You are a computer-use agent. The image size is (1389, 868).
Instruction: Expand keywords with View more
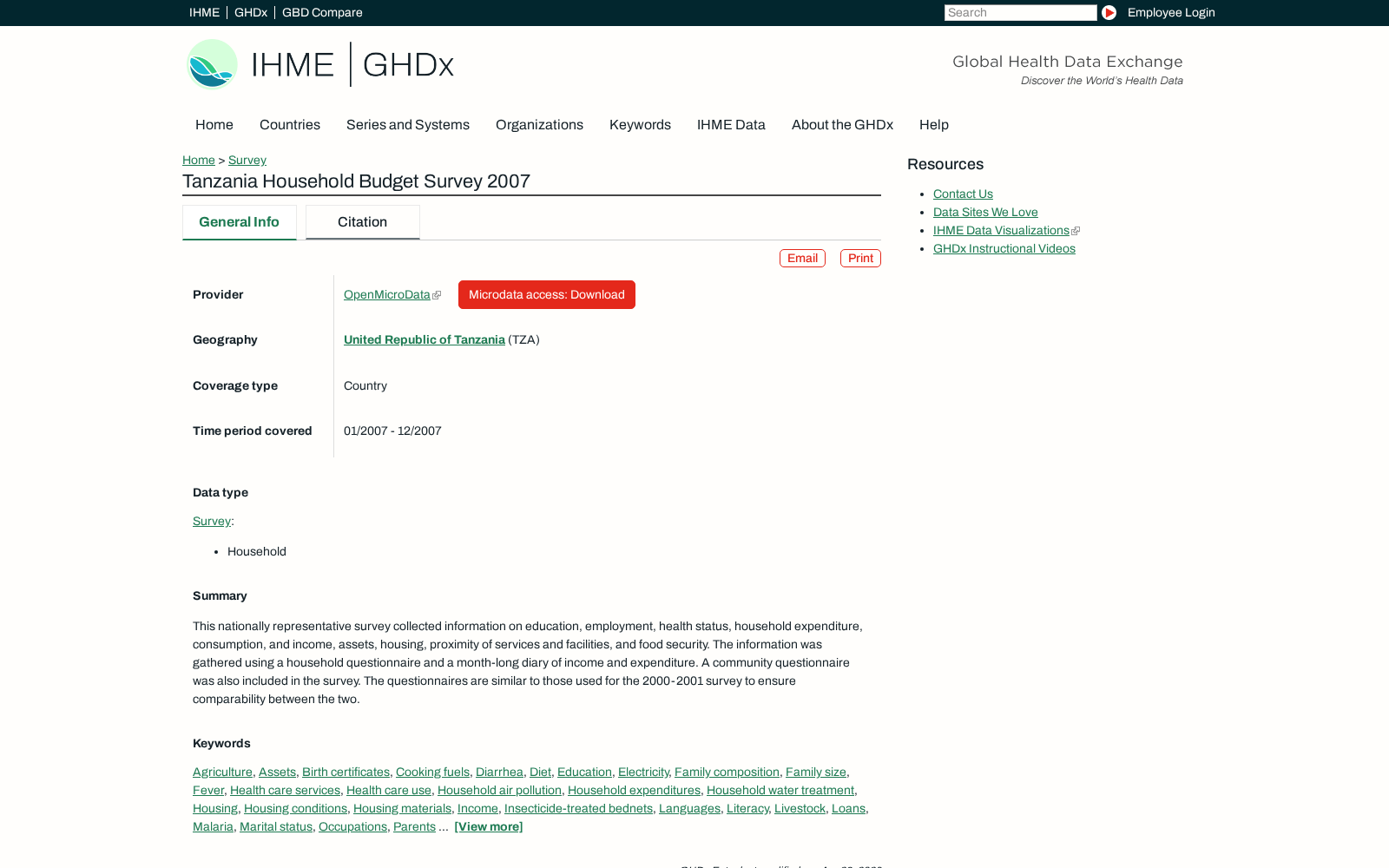point(489,826)
